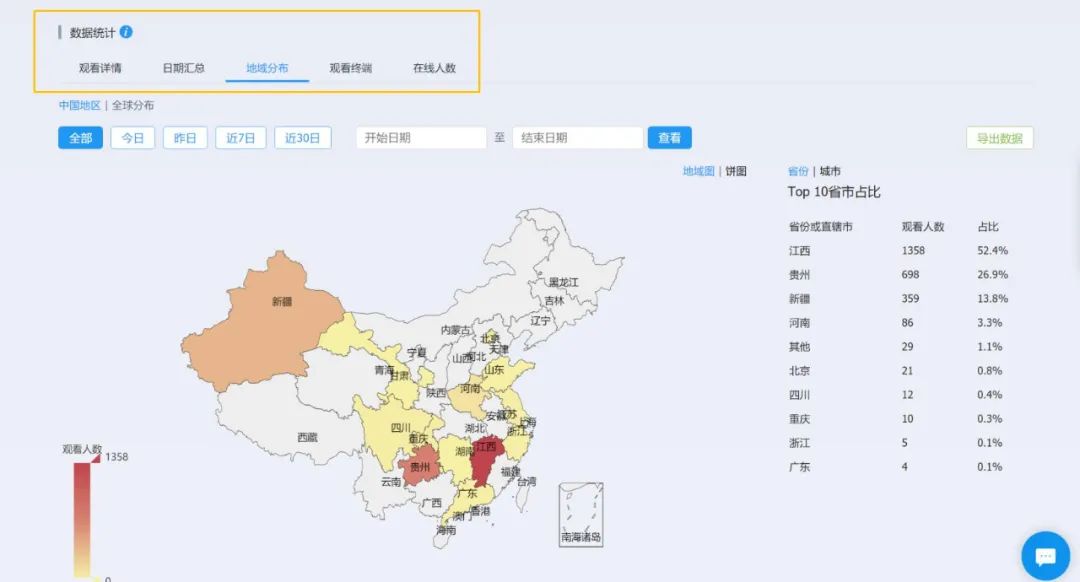Switch to the 观看详情 tab
1080x582 pixels.
click(x=101, y=68)
